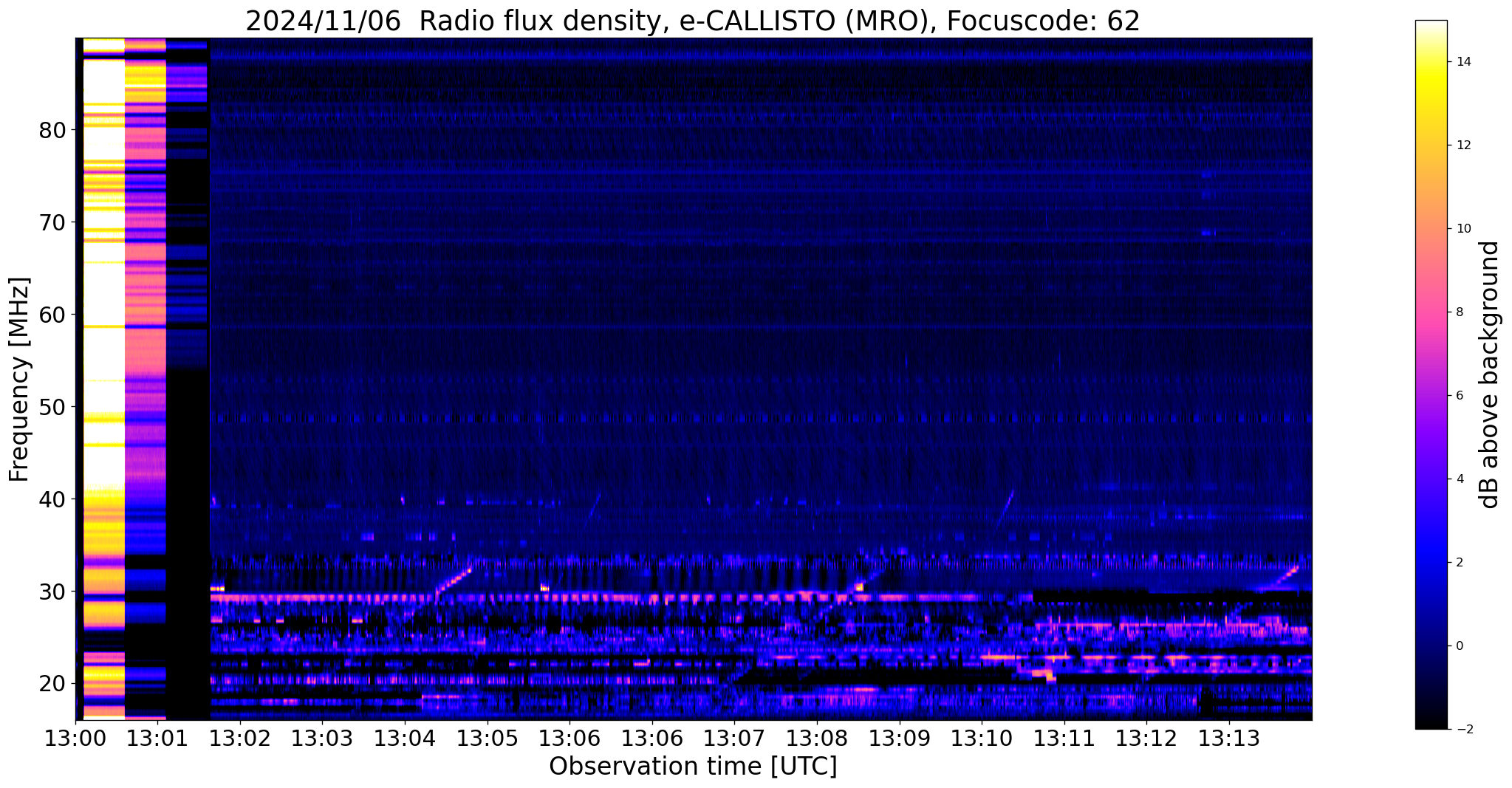Click the color scale gradient bar
Image resolution: width=1512 pixels, height=788 pixels.
tap(1431, 374)
